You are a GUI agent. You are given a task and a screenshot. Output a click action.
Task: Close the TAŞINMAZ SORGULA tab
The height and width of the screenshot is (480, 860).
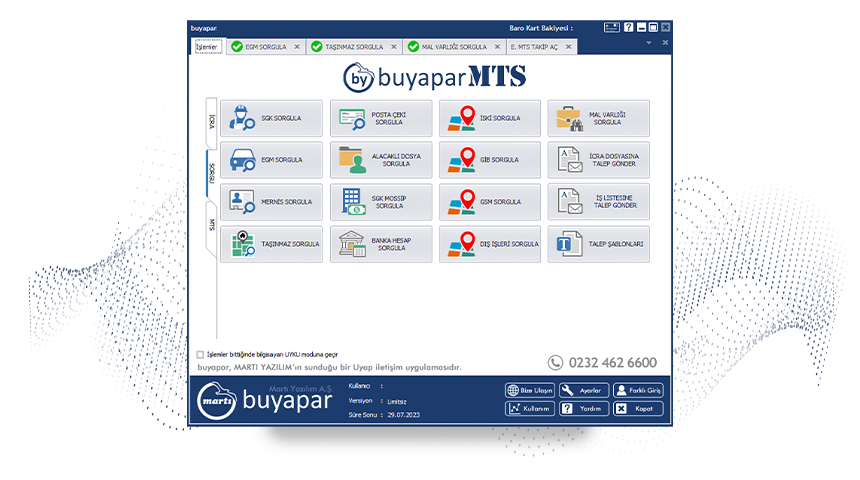coord(394,47)
